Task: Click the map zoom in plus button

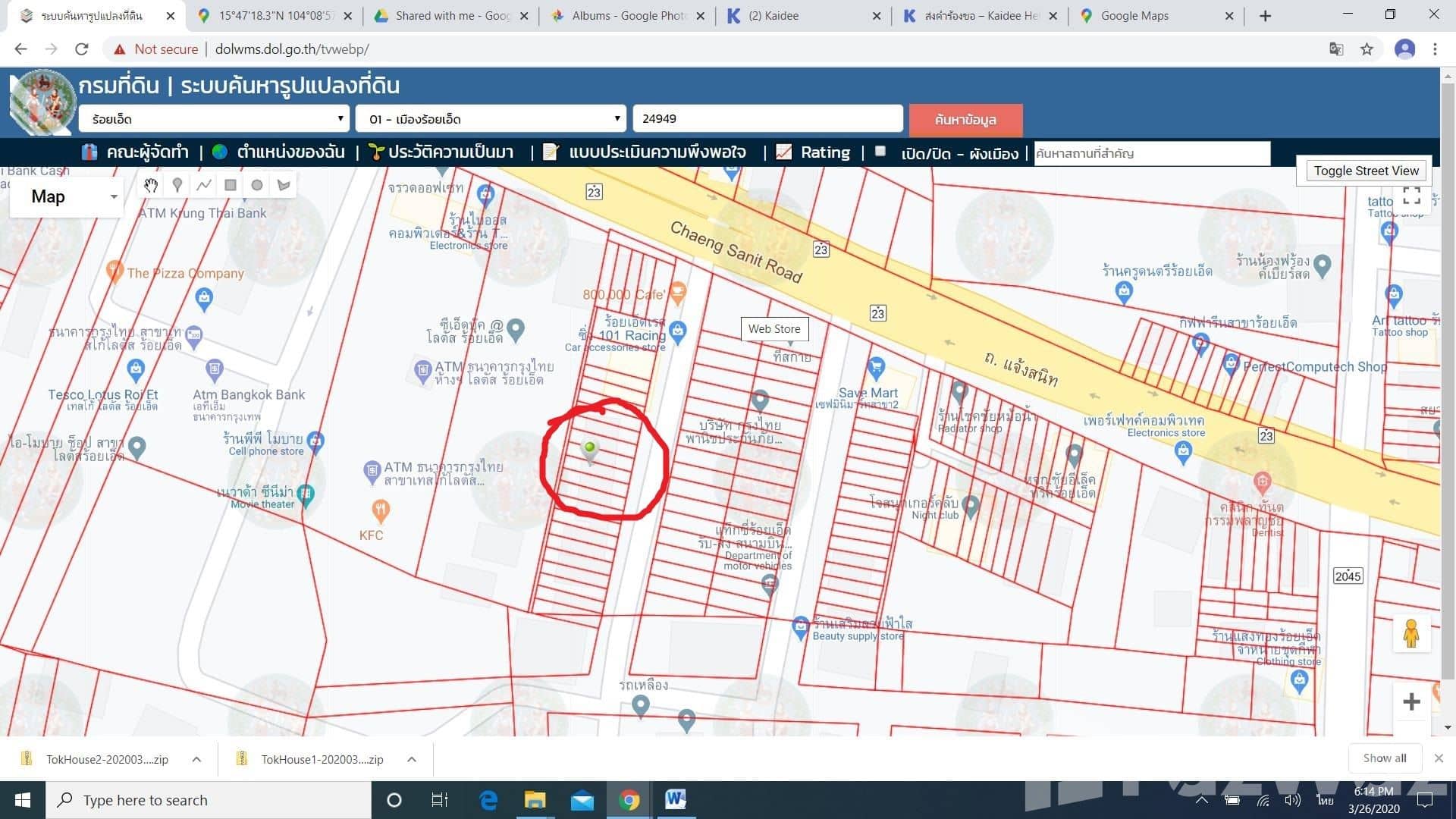Action: (x=1411, y=701)
